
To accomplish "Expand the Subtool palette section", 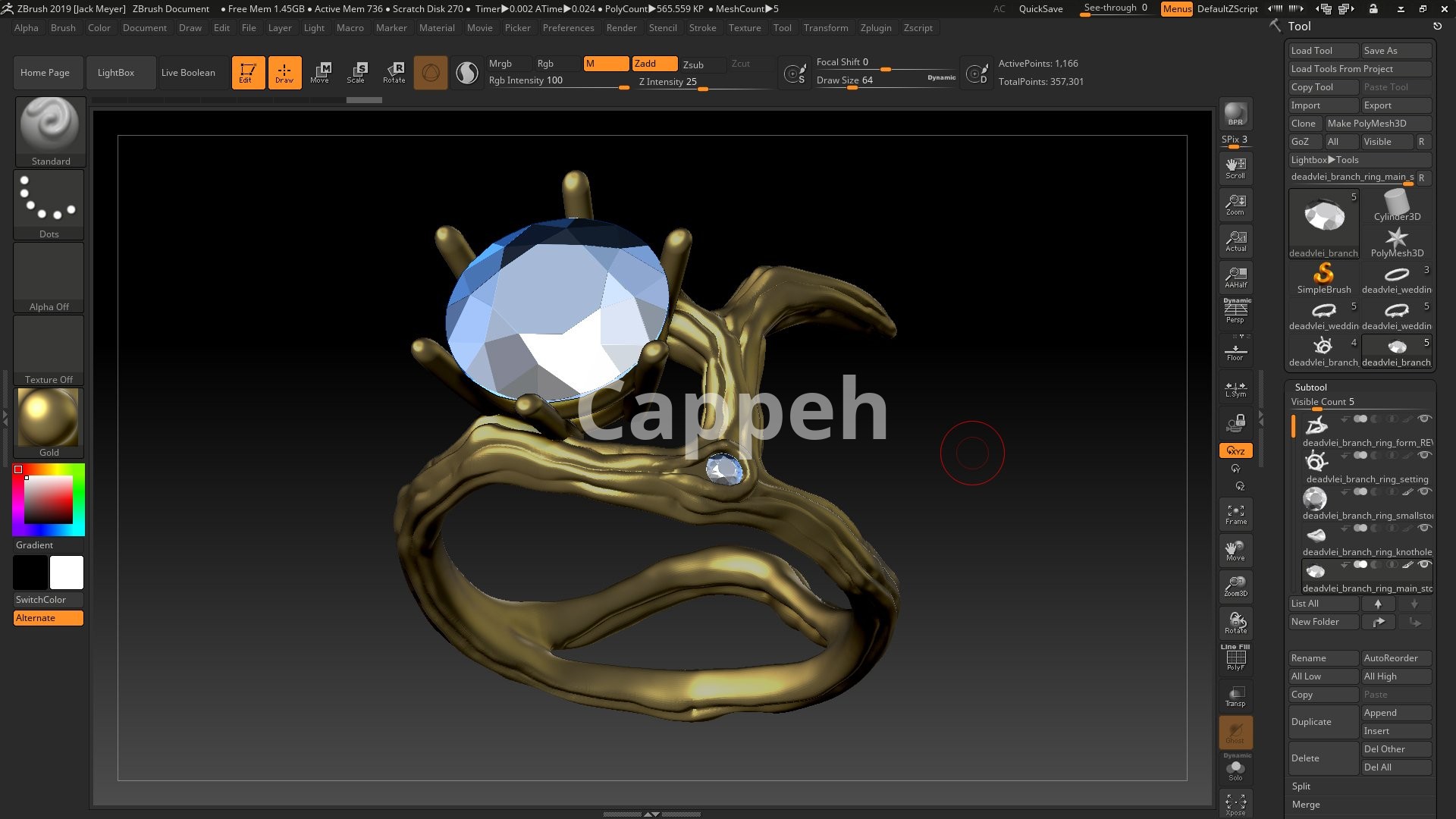I will tap(1310, 387).
